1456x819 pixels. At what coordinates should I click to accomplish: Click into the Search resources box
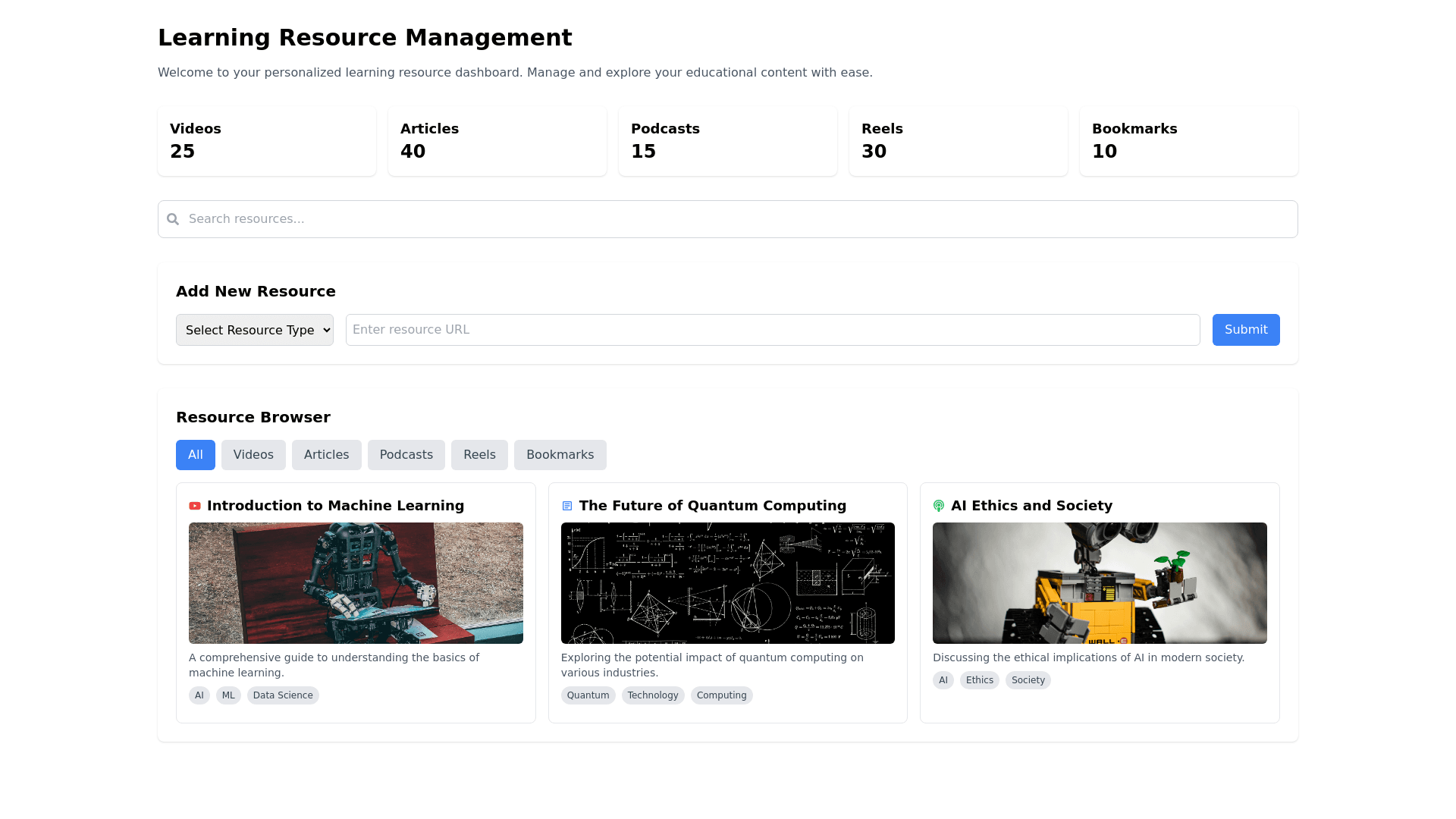728,219
